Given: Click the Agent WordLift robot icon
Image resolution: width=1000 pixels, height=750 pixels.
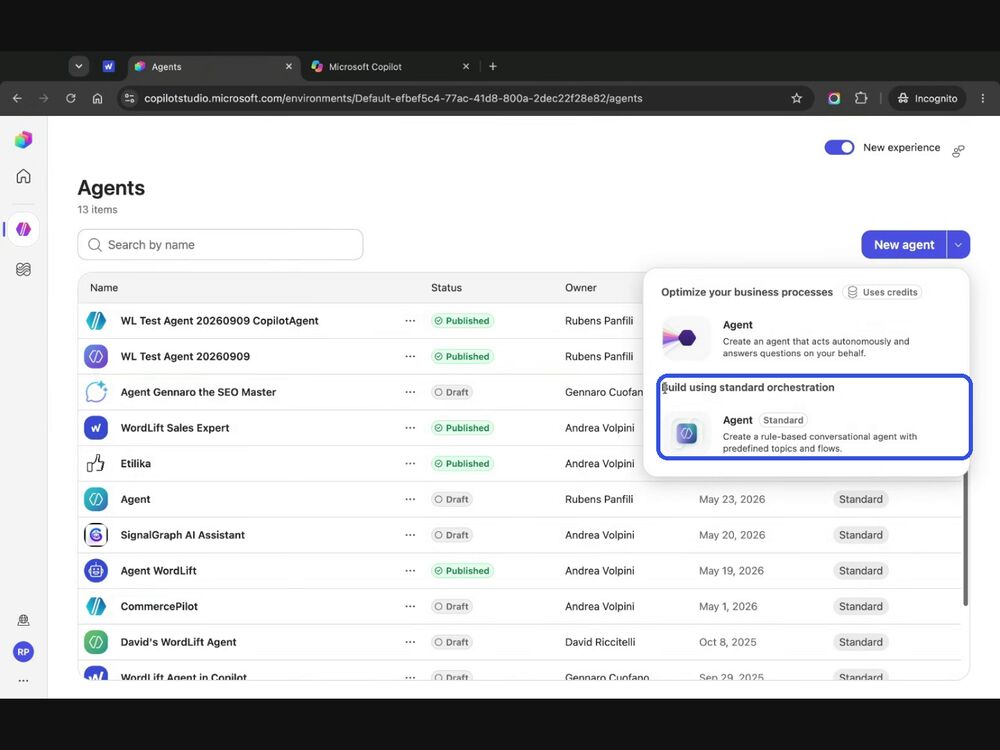Looking at the screenshot, I should [x=96, y=571].
